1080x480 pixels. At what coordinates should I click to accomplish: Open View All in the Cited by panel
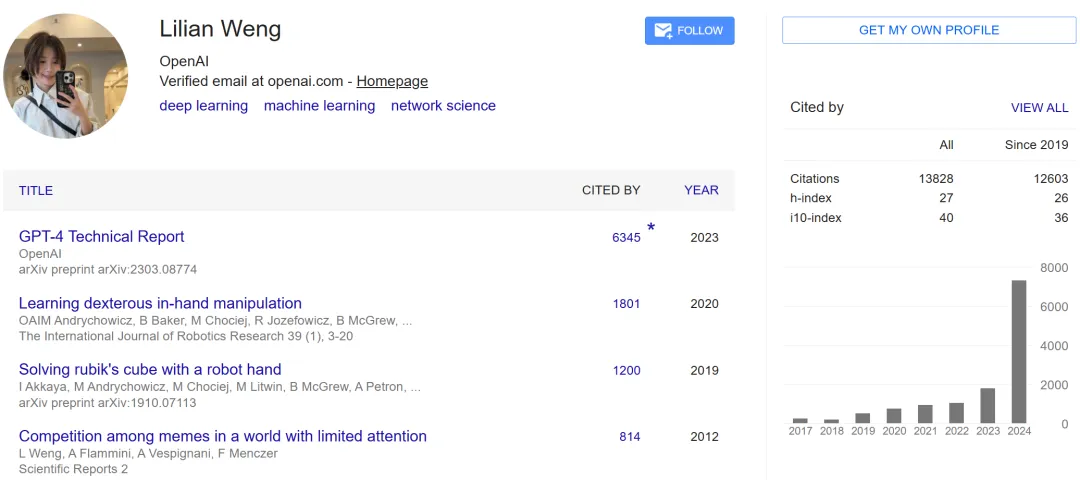pos(1039,107)
